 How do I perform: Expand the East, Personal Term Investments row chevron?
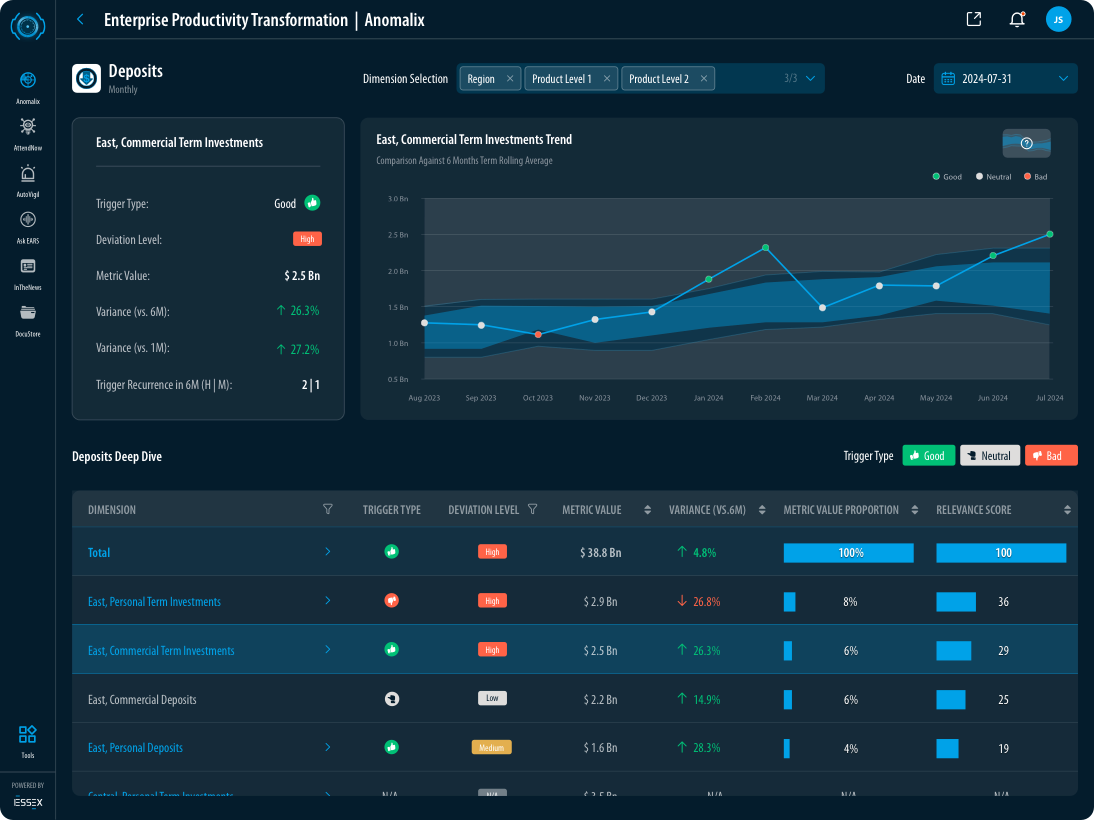tap(327, 601)
